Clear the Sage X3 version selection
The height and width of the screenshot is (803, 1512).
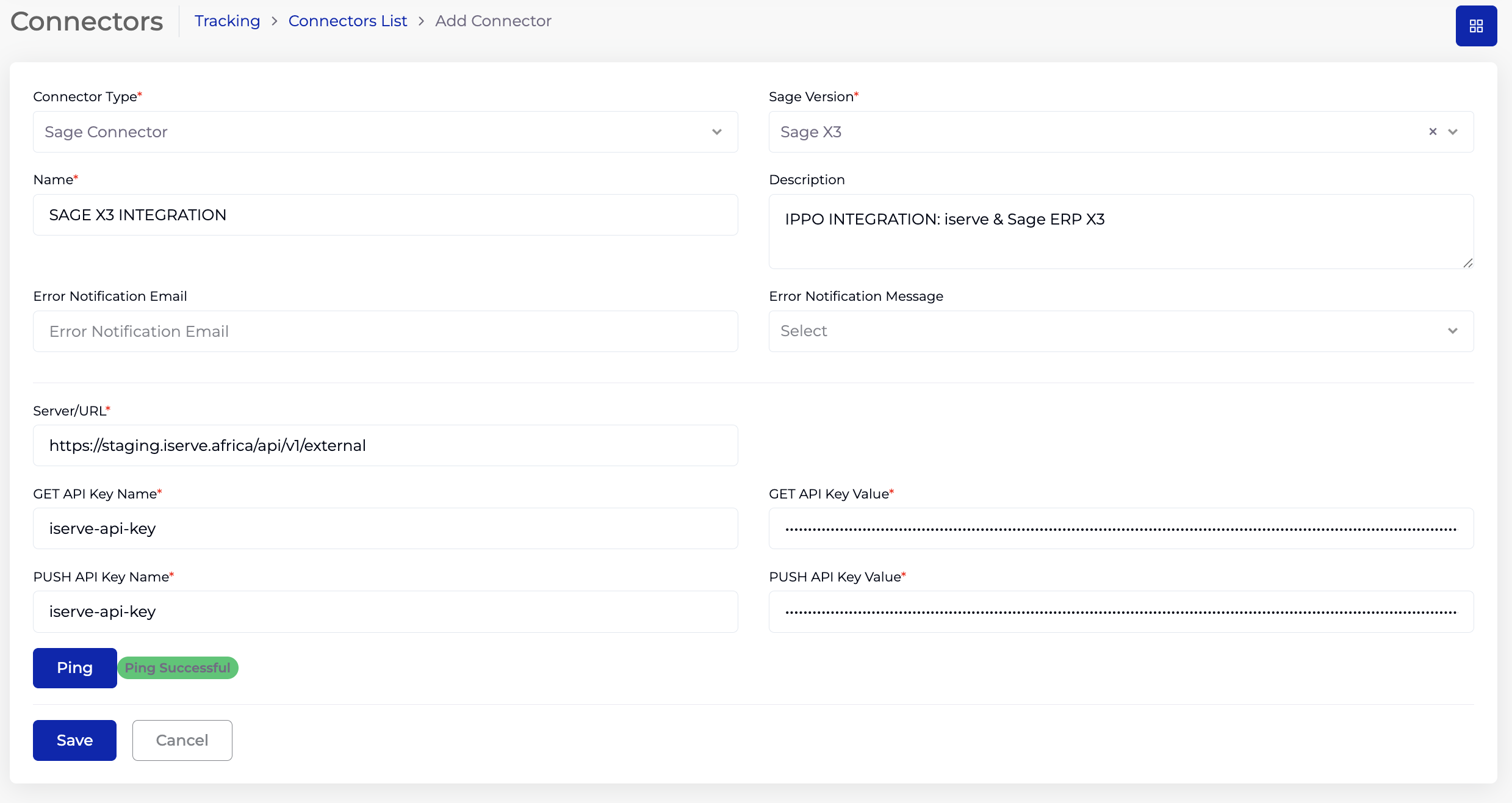coord(1433,132)
